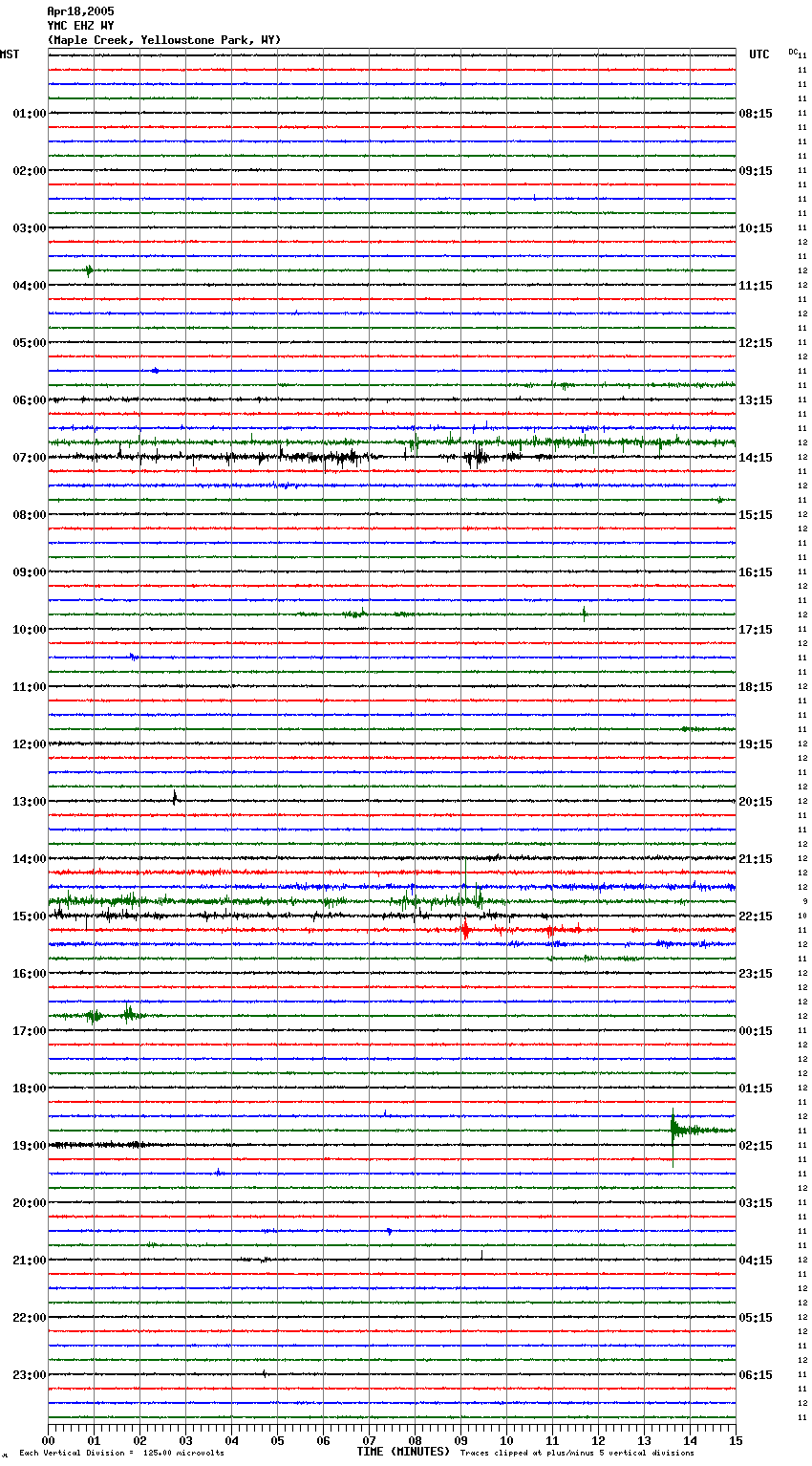Select the 21:00 MST time label

click(x=29, y=1261)
